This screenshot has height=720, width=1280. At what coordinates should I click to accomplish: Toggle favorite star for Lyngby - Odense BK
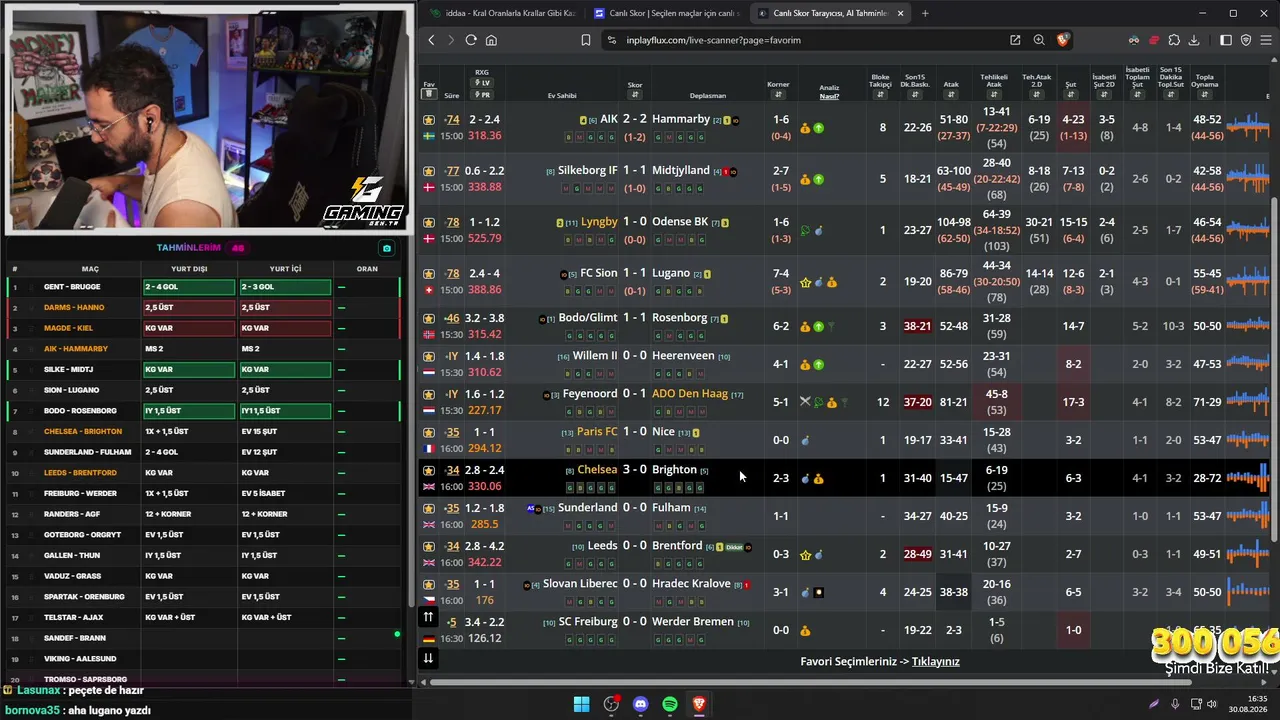(x=429, y=222)
